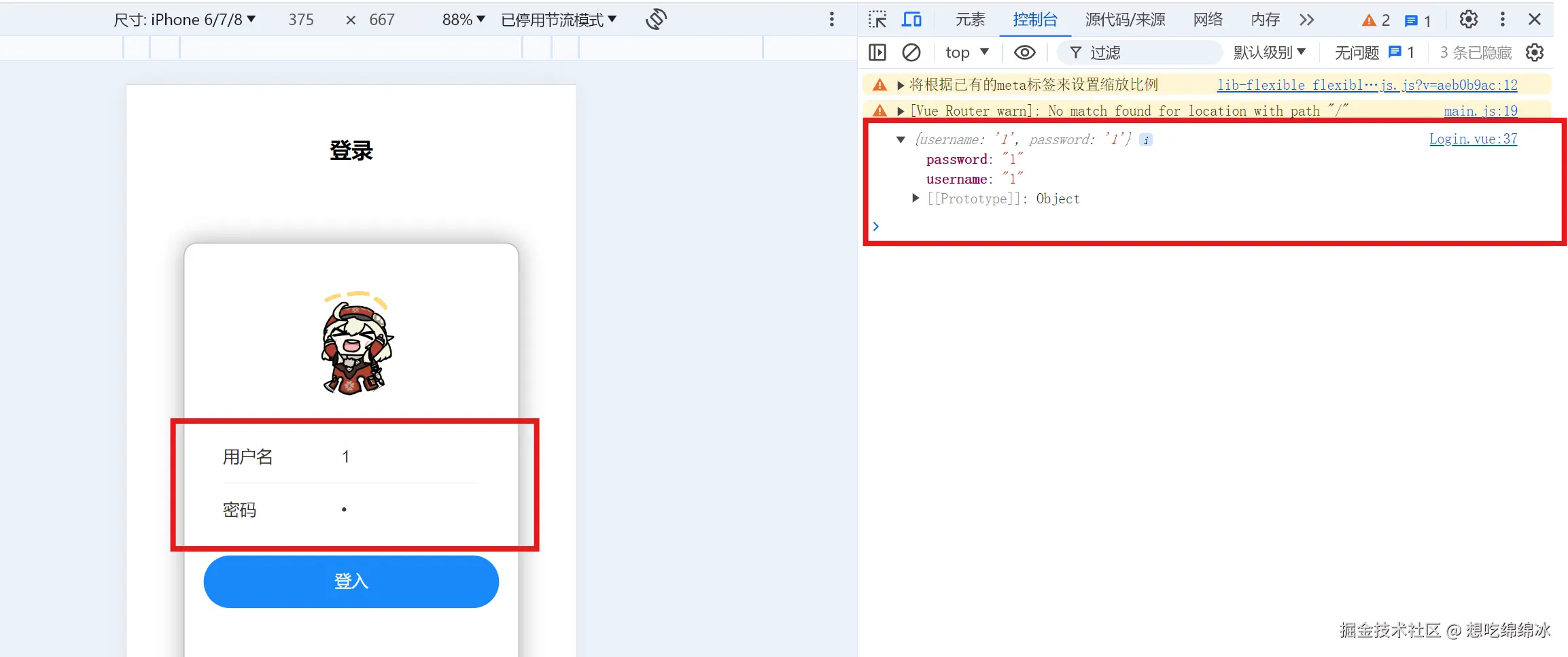This screenshot has width=1568, height=657.
Task: Select the inspect element tool
Action: pyautogui.click(x=877, y=19)
